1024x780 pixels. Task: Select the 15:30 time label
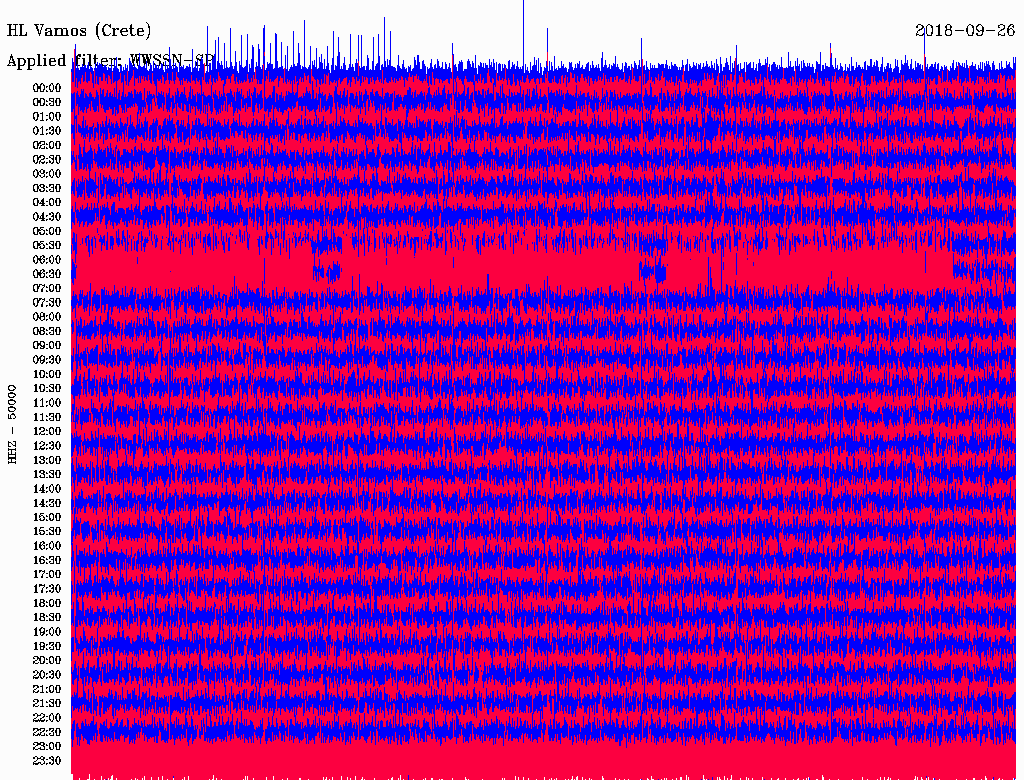[47, 531]
